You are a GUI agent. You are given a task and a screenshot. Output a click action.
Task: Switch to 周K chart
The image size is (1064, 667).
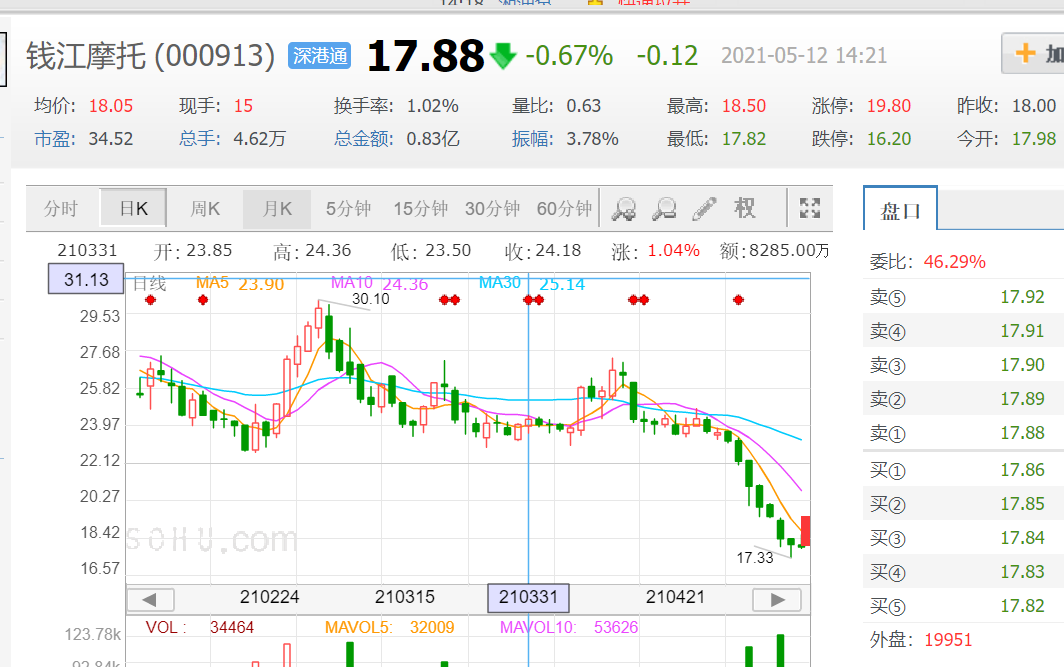tap(205, 208)
